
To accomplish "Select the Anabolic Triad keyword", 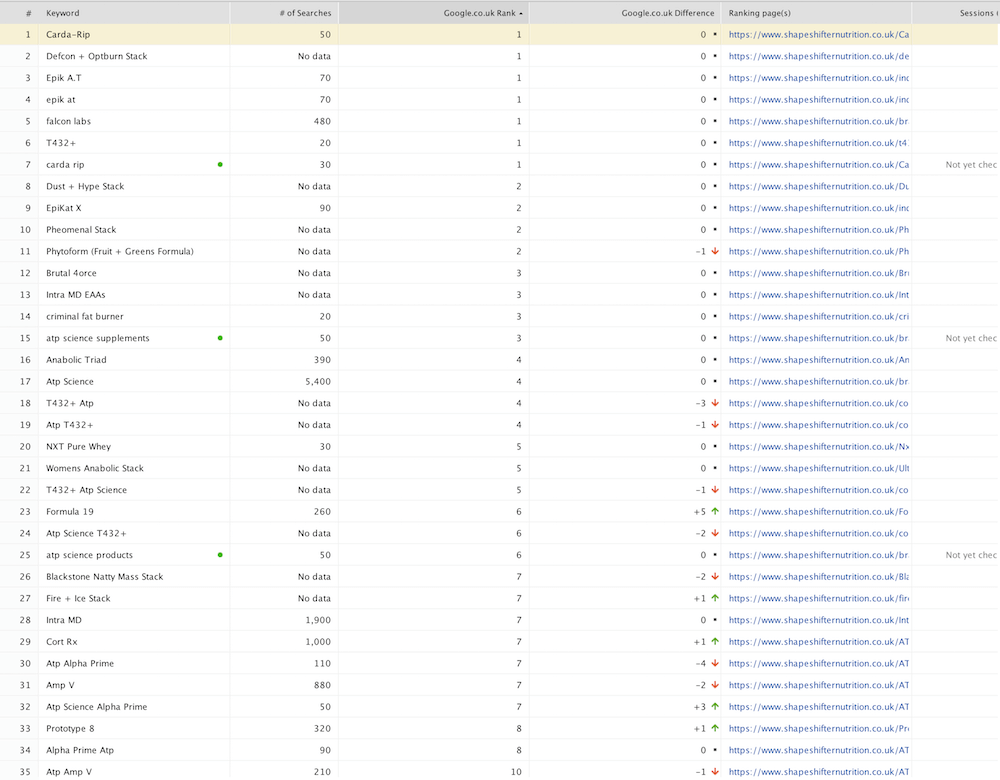I will 76,360.
